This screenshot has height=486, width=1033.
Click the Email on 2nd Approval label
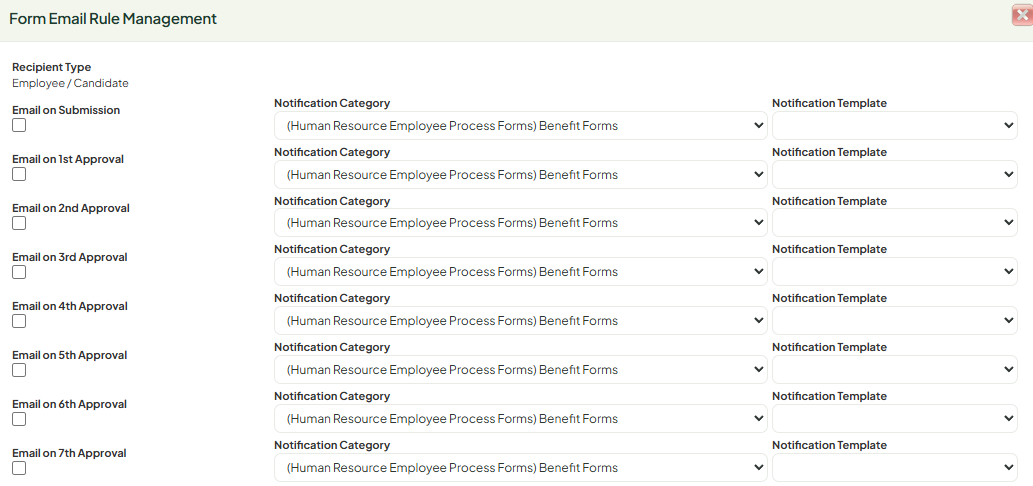70,208
